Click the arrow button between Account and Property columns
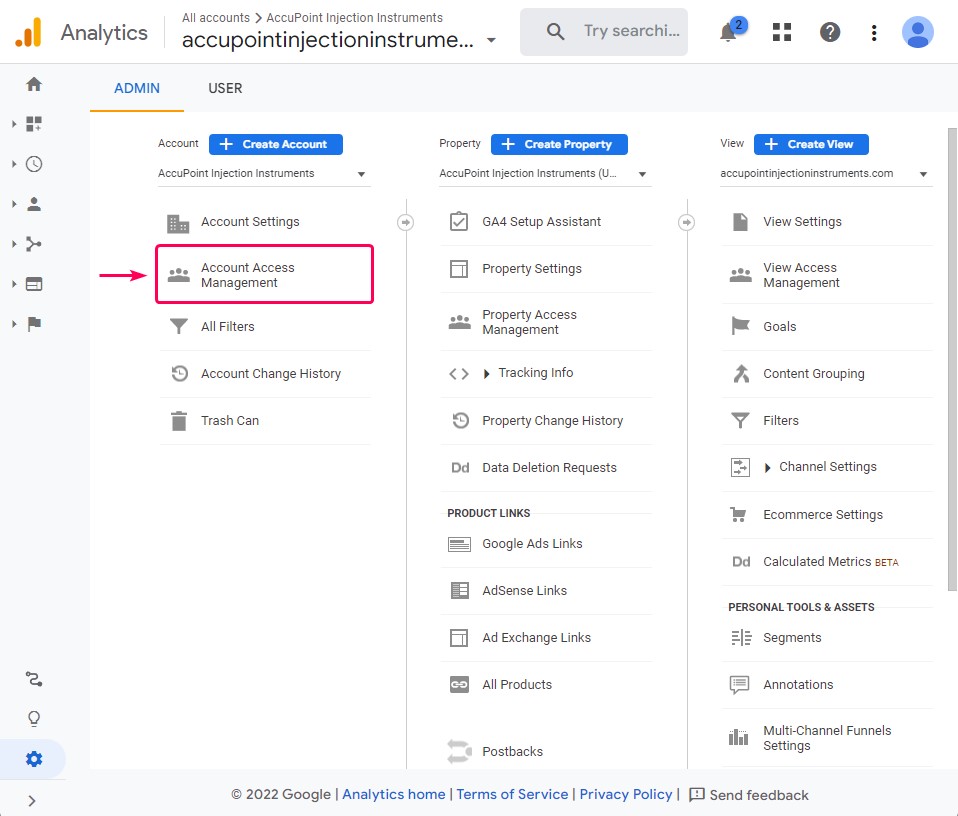Image resolution: width=958 pixels, height=816 pixels. point(405,222)
